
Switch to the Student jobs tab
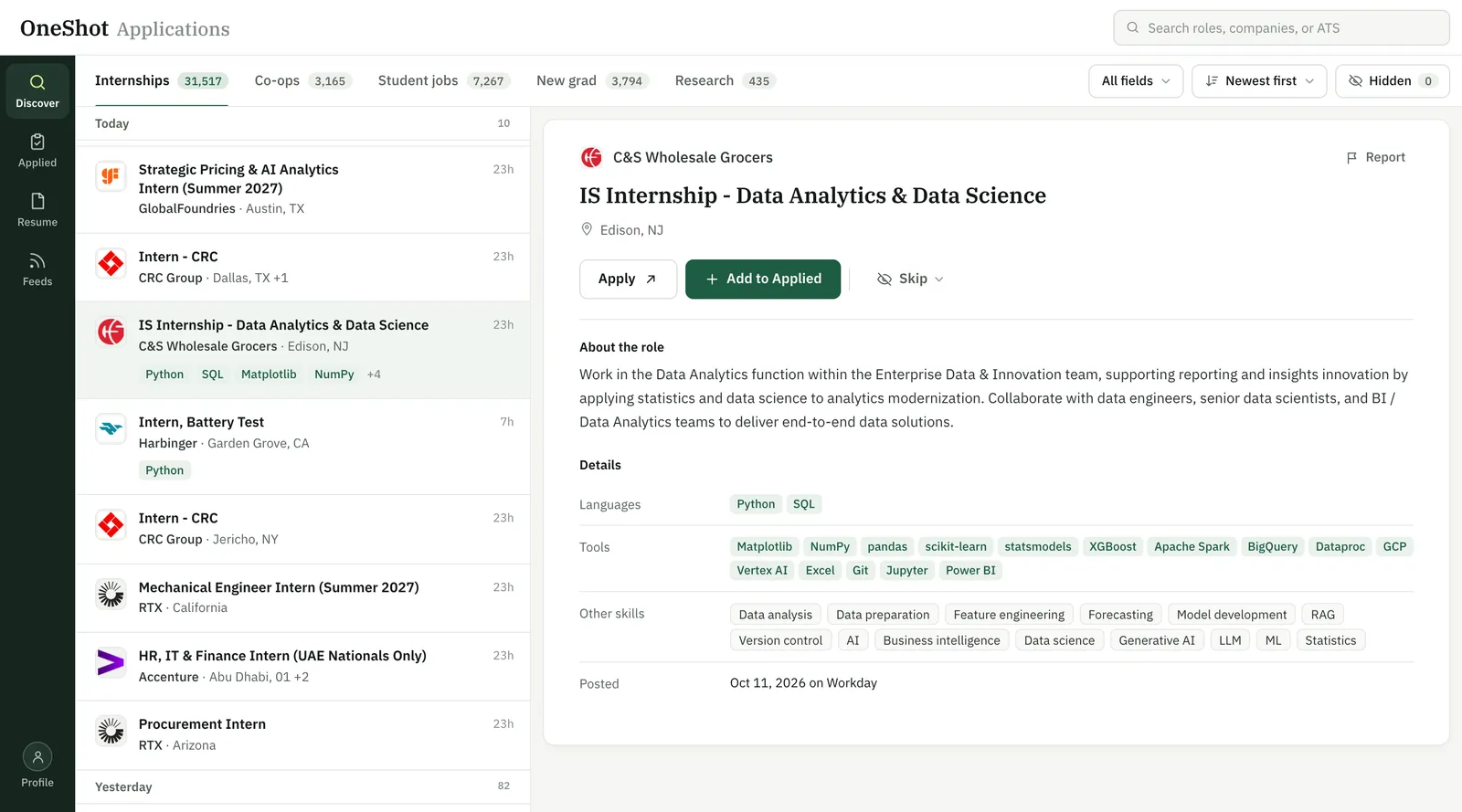click(444, 81)
